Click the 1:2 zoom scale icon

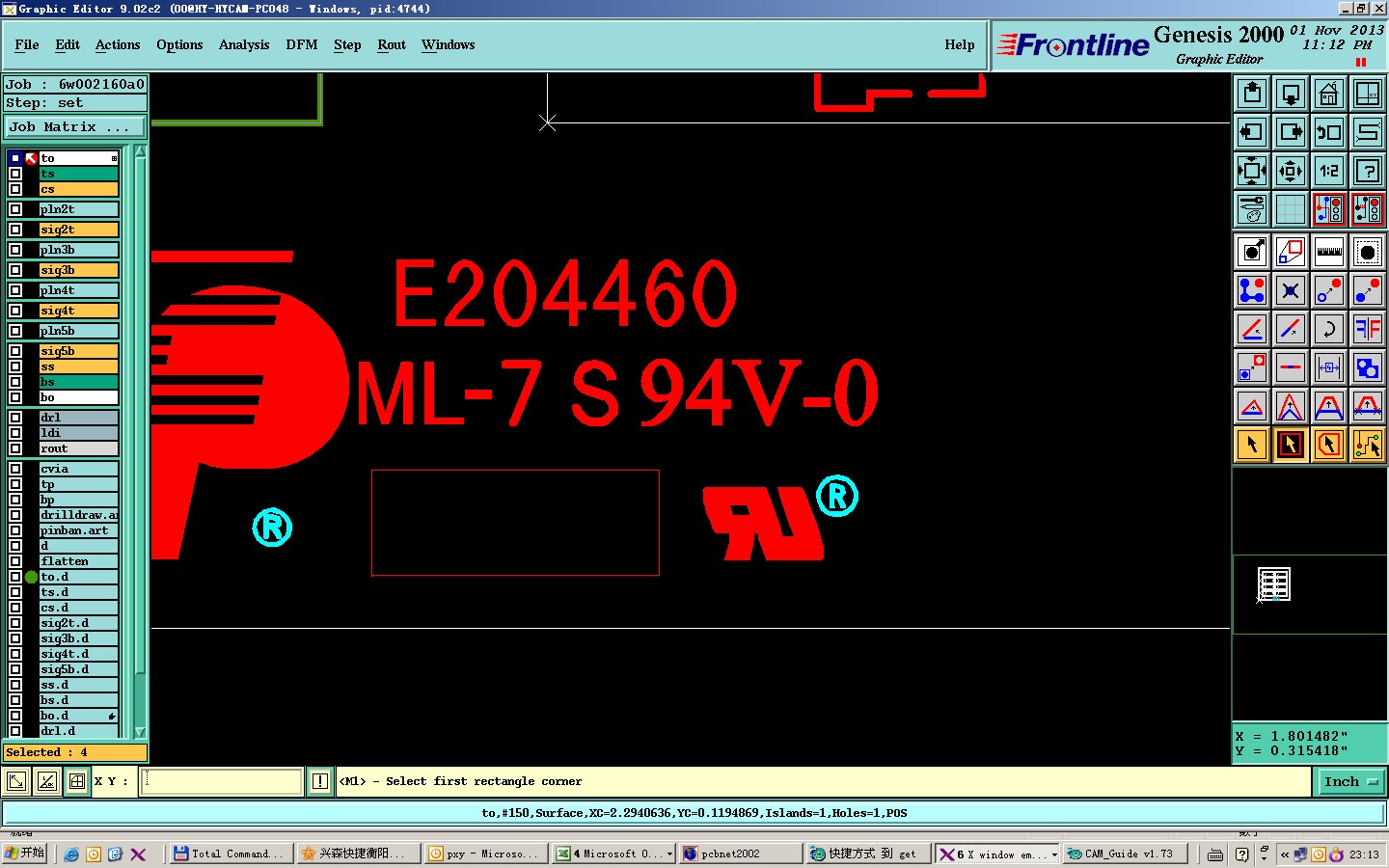coord(1329,171)
